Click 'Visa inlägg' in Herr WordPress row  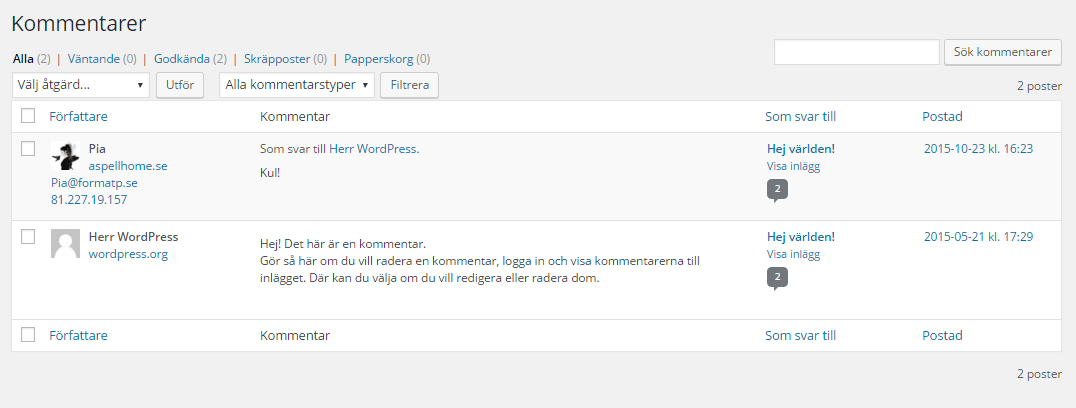(x=793, y=254)
